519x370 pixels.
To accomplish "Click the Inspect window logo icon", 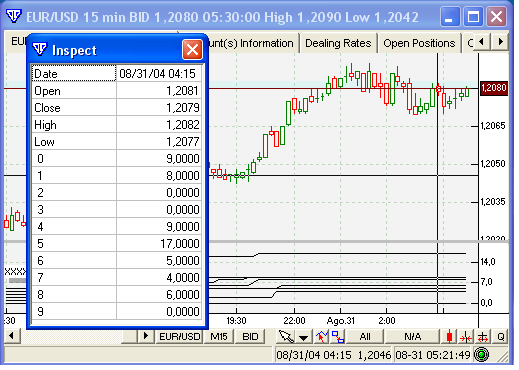I will pos(40,49).
